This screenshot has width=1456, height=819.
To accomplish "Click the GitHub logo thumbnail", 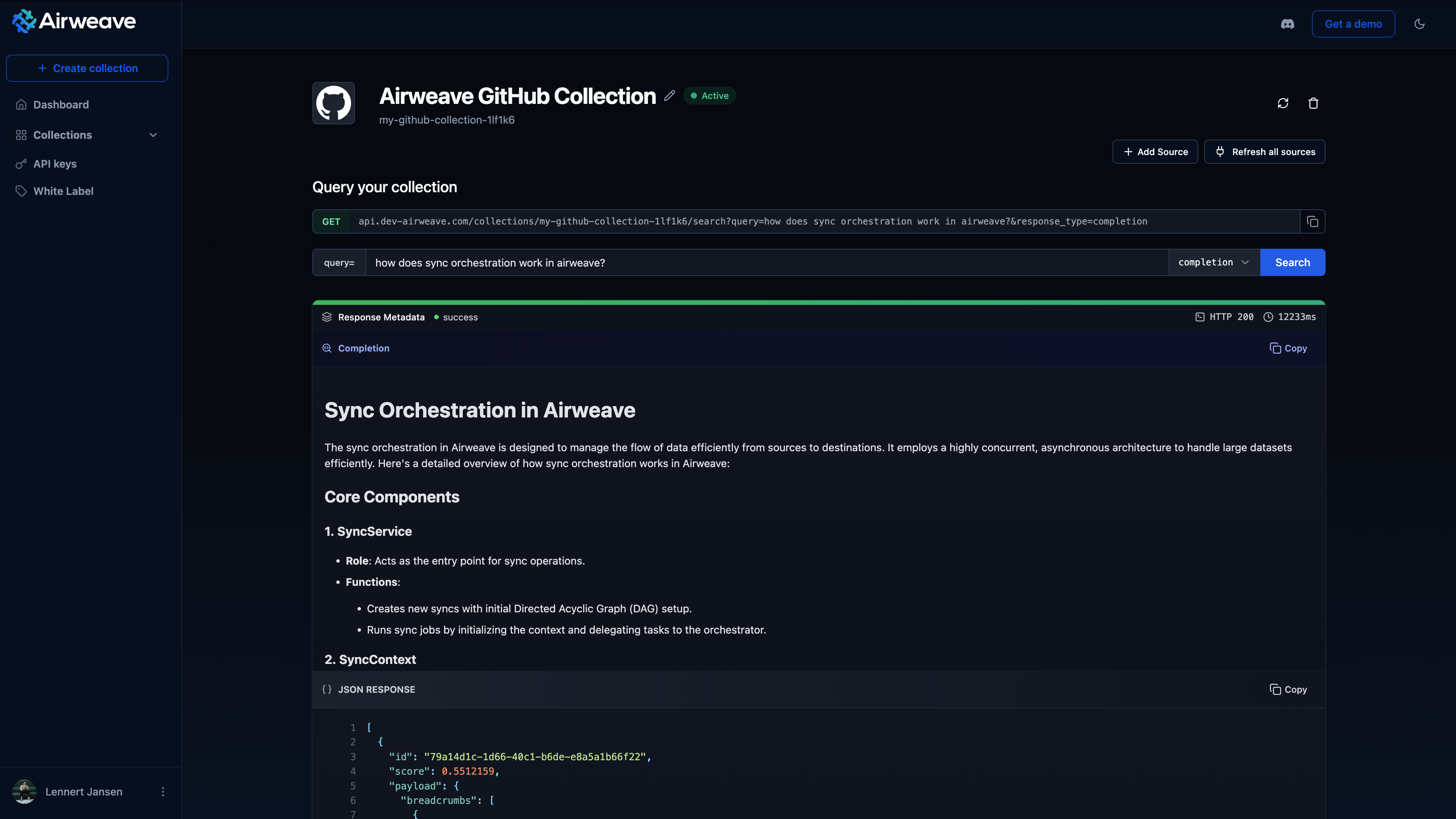I will pyautogui.click(x=334, y=103).
